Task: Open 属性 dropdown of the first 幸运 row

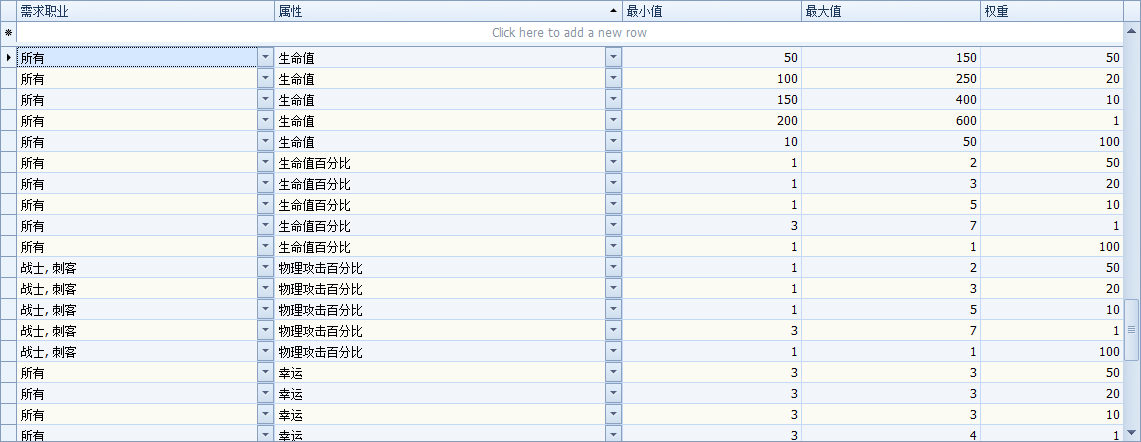Action: [x=613, y=373]
